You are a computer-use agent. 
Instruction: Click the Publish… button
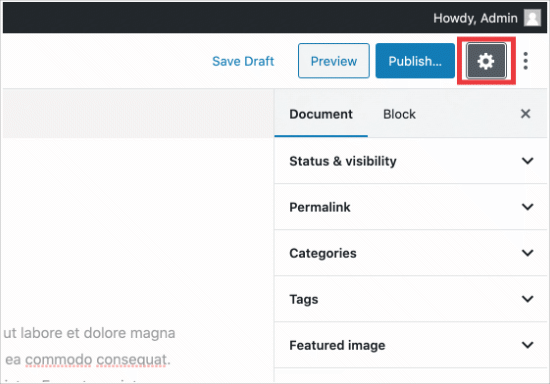(x=415, y=61)
